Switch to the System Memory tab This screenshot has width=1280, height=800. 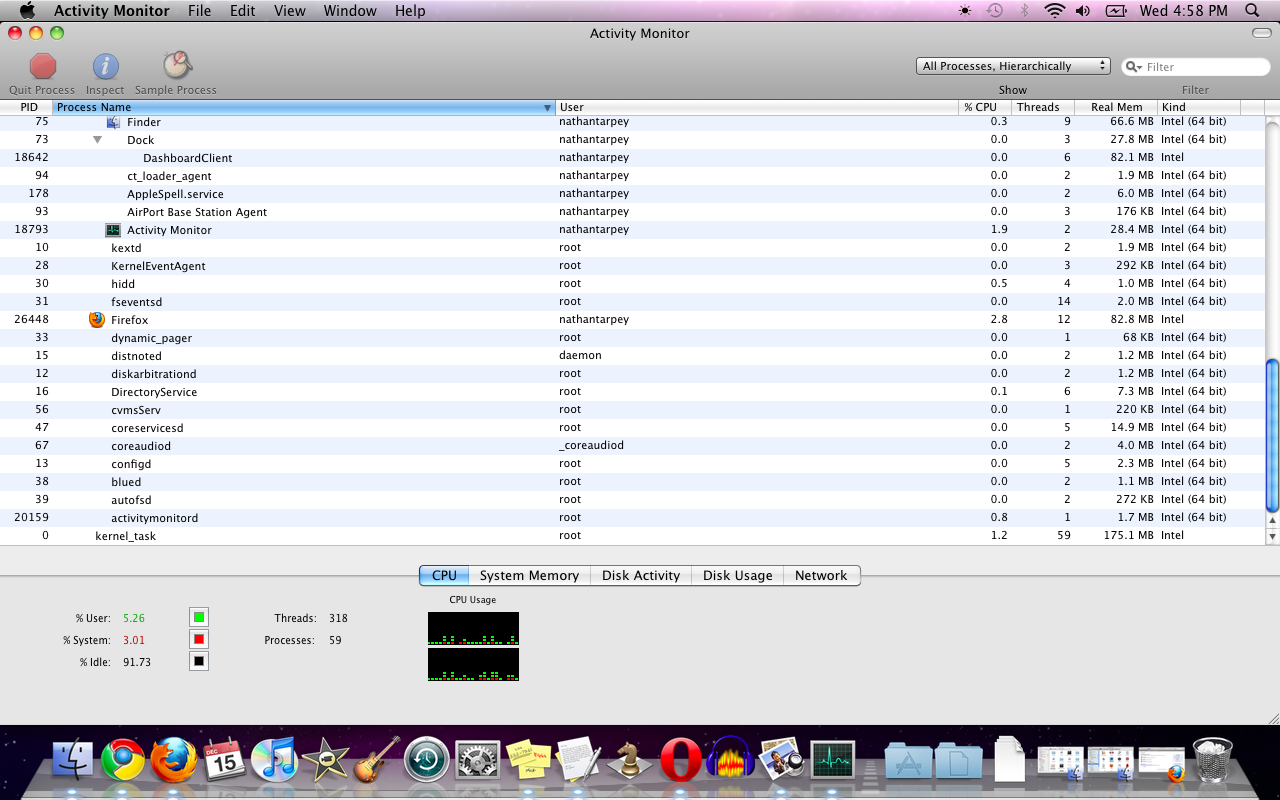[529, 575]
